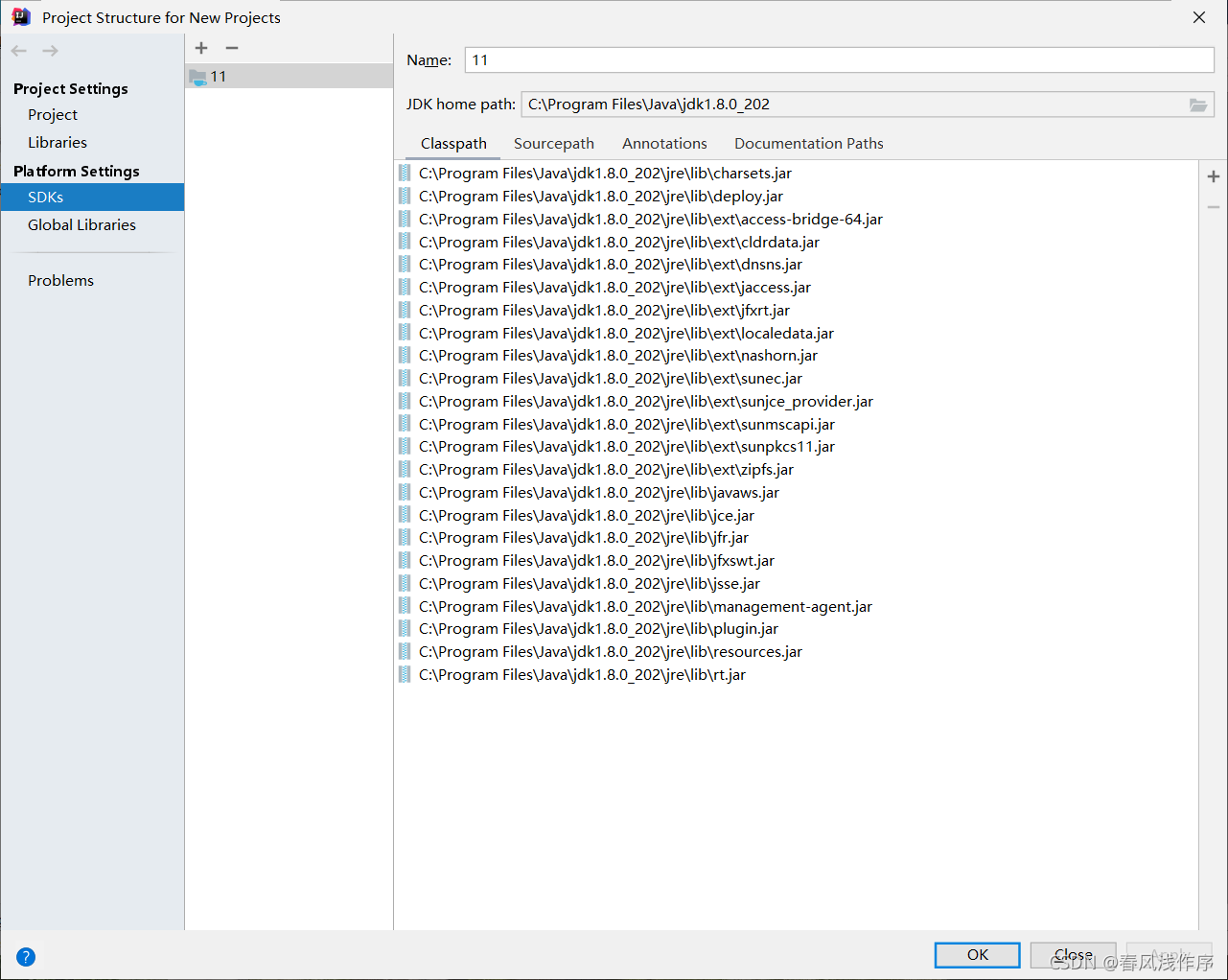Confirm with the OK button
Screen dimensions: 1228x980
(x=977, y=955)
